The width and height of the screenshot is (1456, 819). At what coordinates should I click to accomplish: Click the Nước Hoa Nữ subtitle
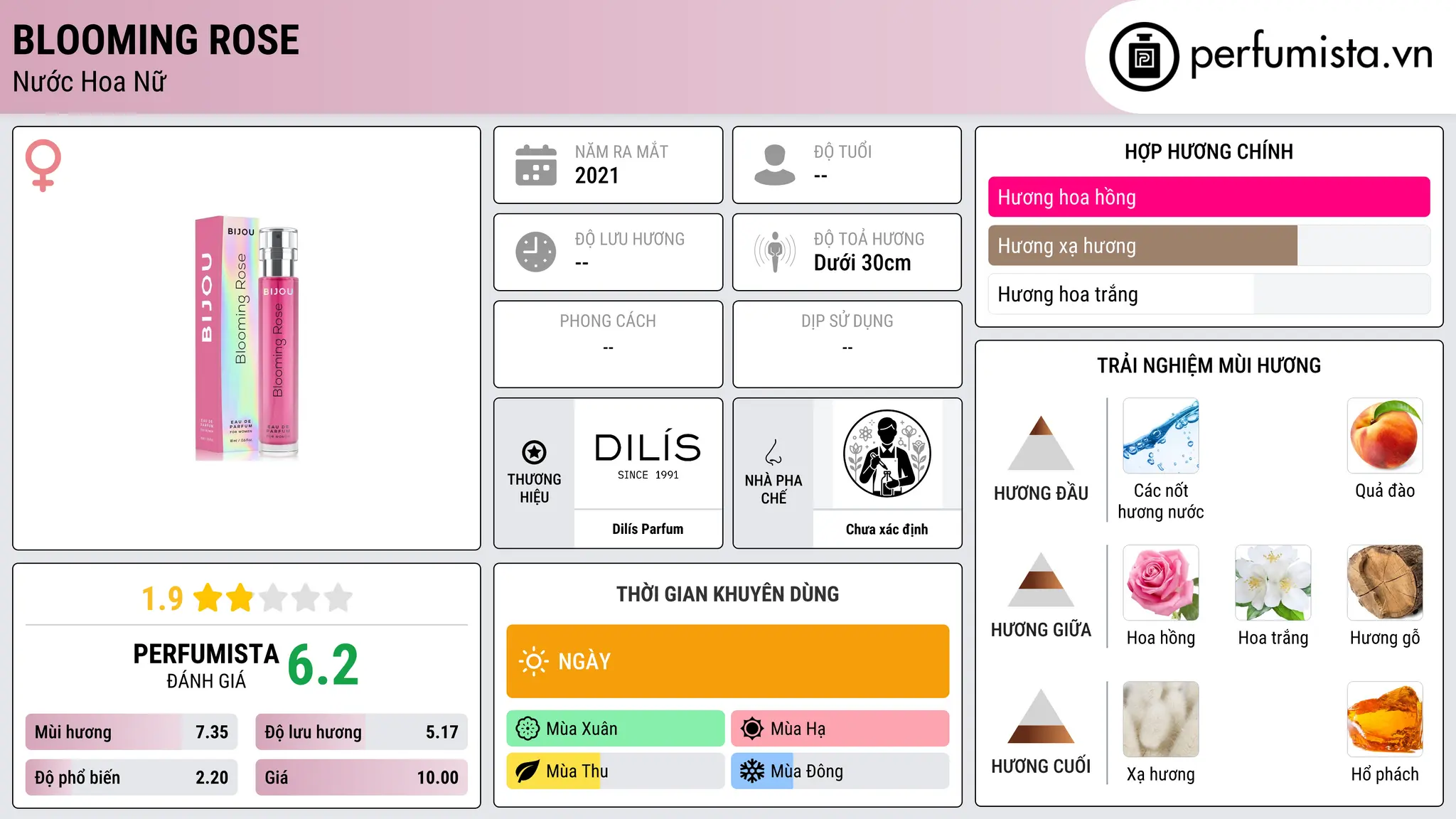(90, 82)
